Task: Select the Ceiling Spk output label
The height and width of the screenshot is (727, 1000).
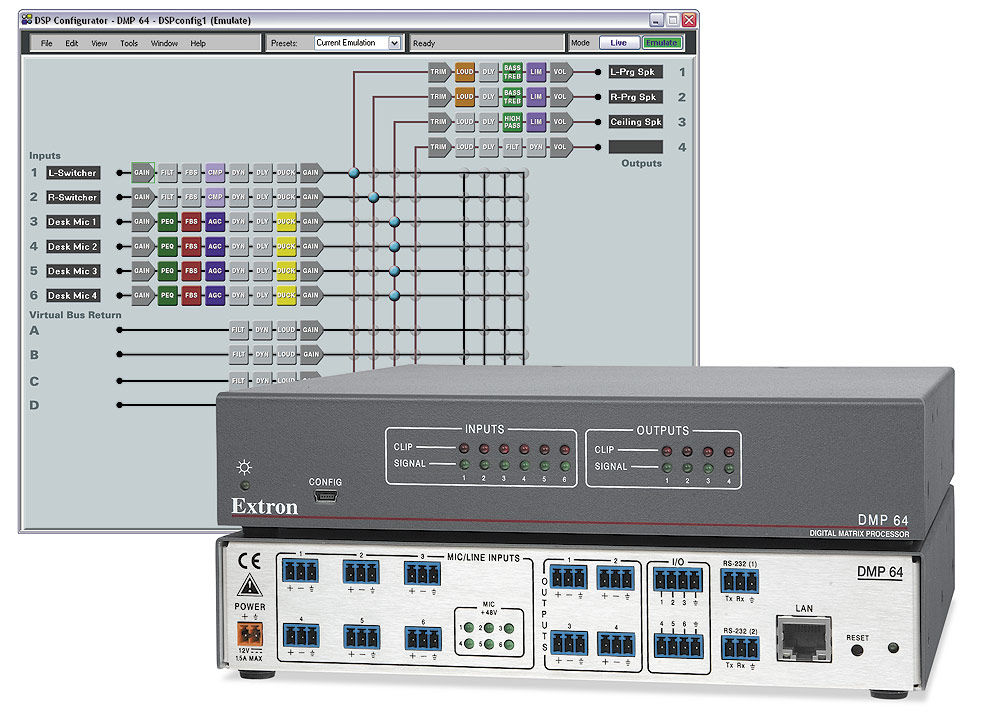Action: click(636, 122)
